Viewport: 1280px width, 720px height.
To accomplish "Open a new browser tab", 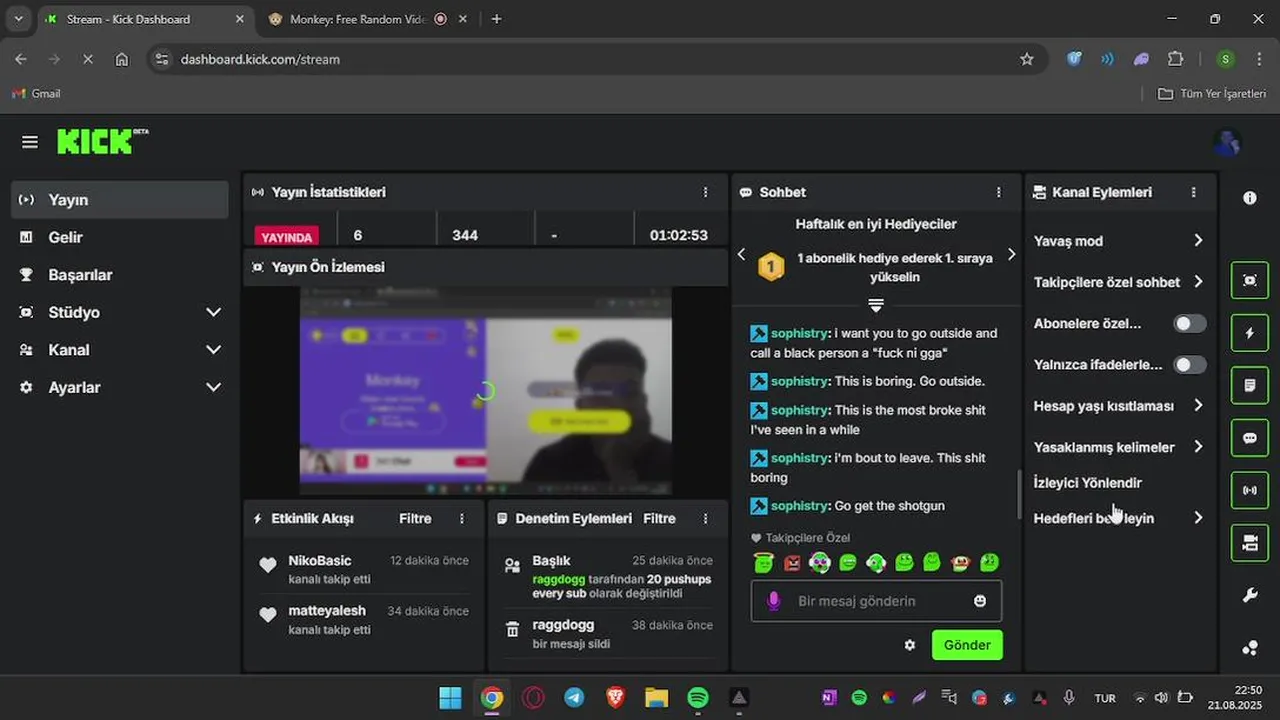I will point(496,19).
